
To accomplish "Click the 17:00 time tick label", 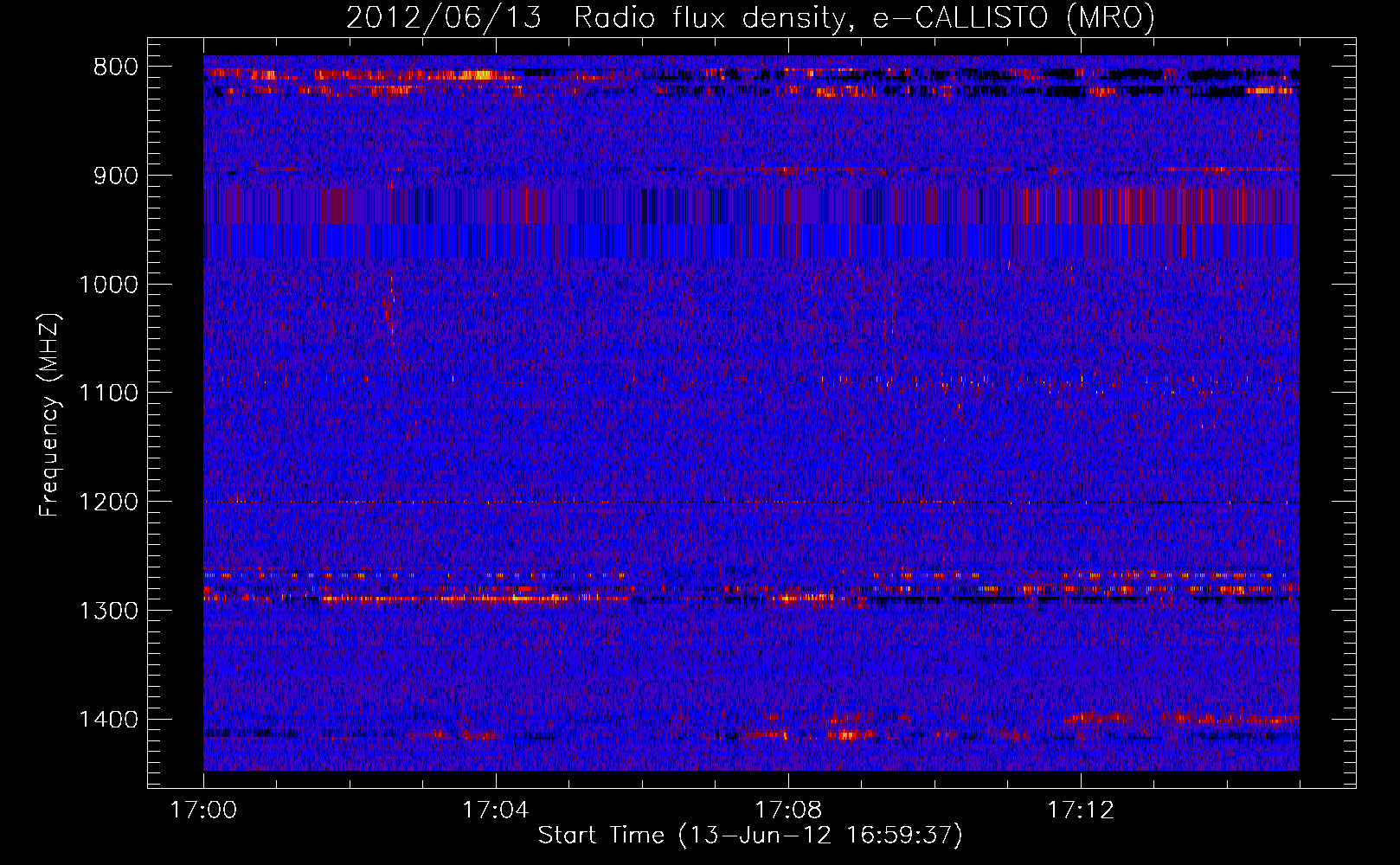I will point(203,811).
